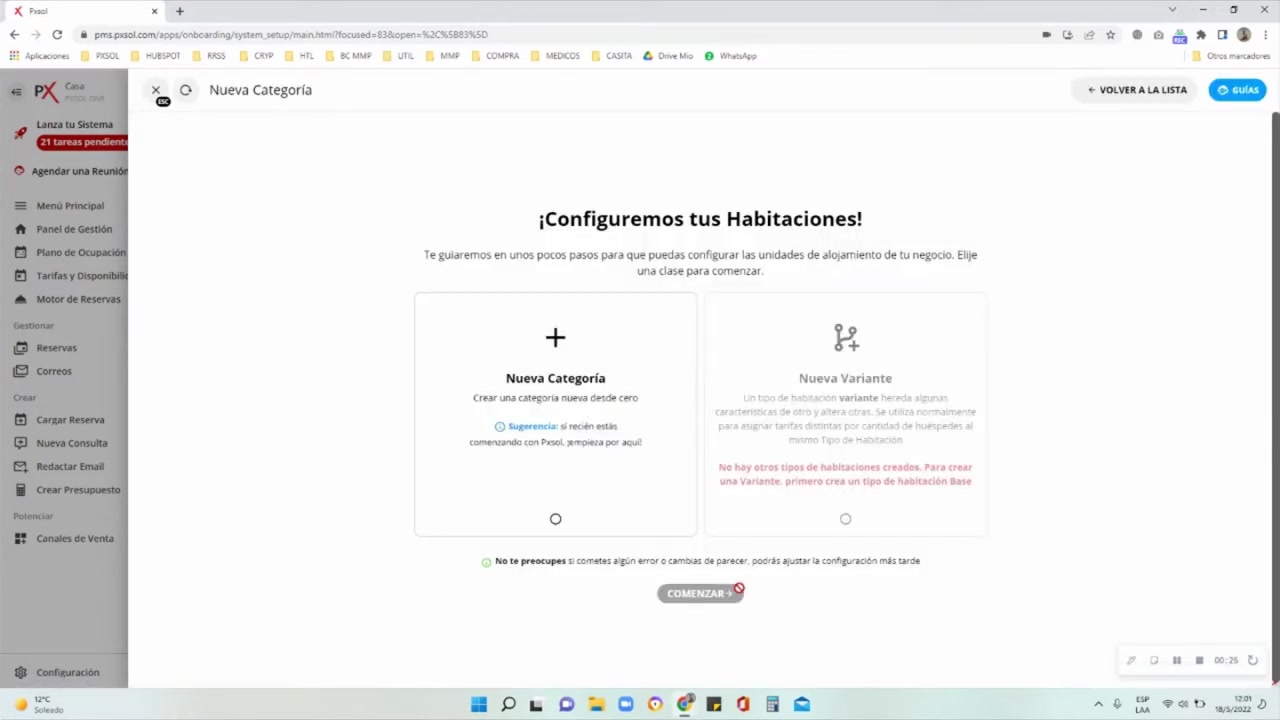Open Redactar Email envelope icon
The width and height of the screenshot is (1280, 720).
[21, 466]
